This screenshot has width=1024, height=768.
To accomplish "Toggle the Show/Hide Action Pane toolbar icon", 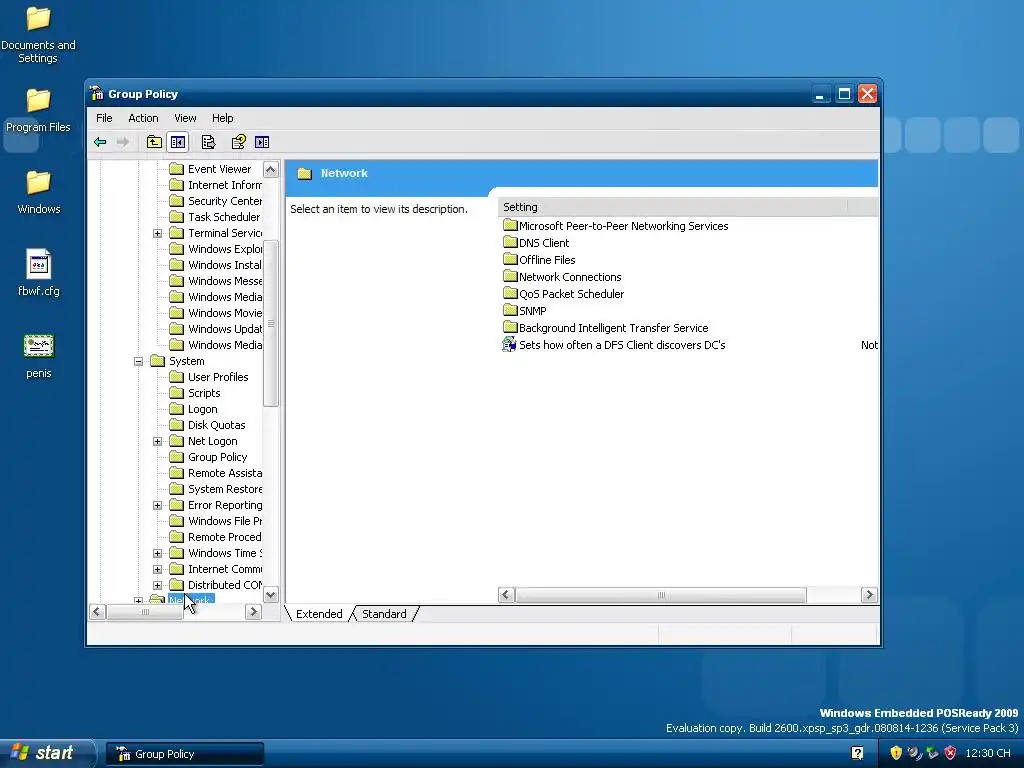I will click(x=262, y=142).
